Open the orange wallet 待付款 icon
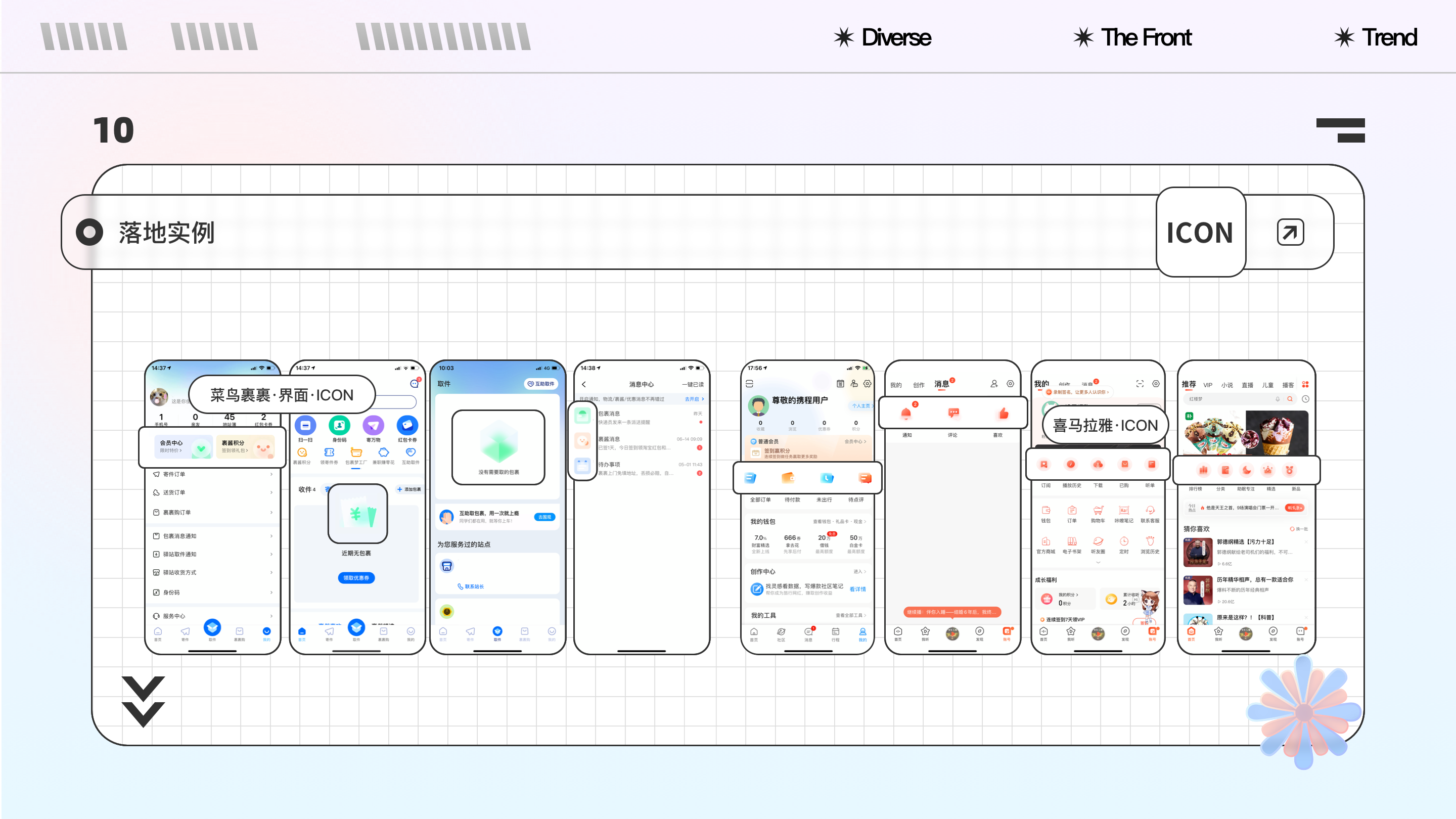 click(x=788, y=478)
